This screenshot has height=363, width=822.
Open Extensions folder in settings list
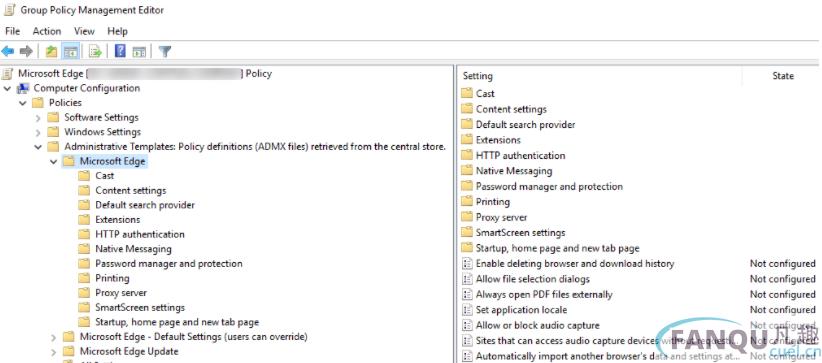point(498,140)
